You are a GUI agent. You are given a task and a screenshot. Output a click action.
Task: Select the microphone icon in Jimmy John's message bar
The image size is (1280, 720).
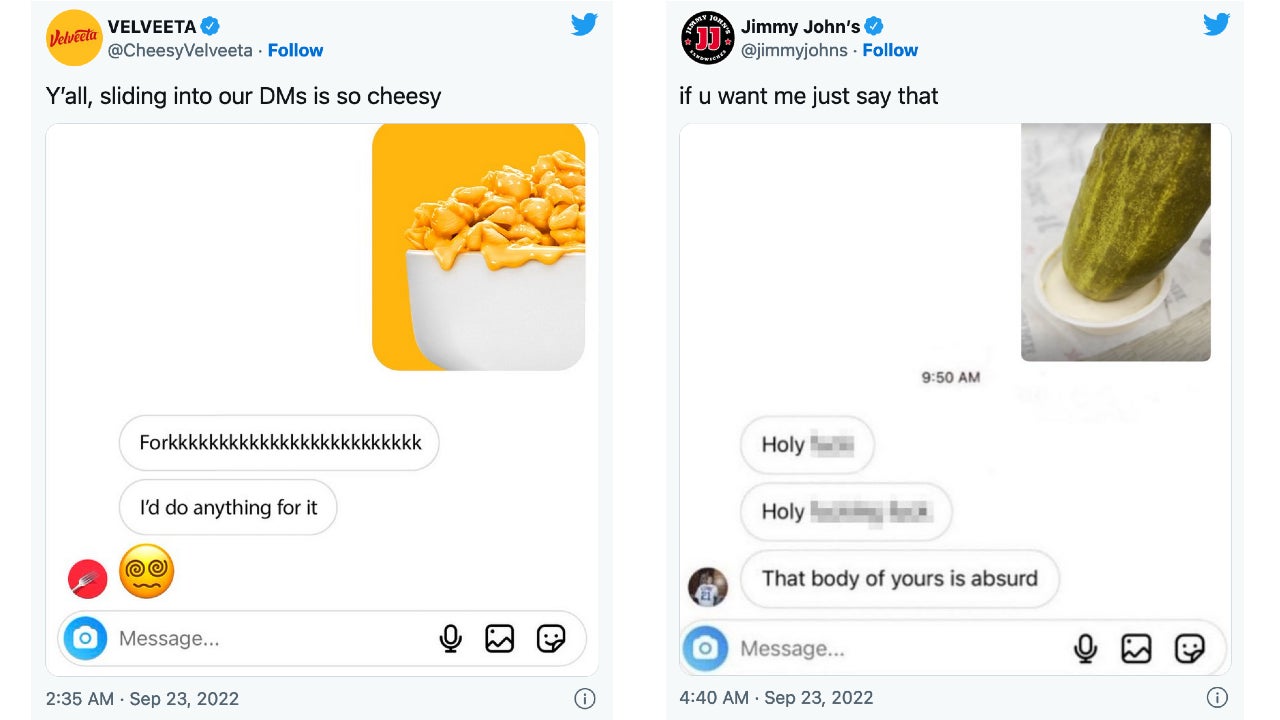pyautogui.click(x=1086, y=648)
